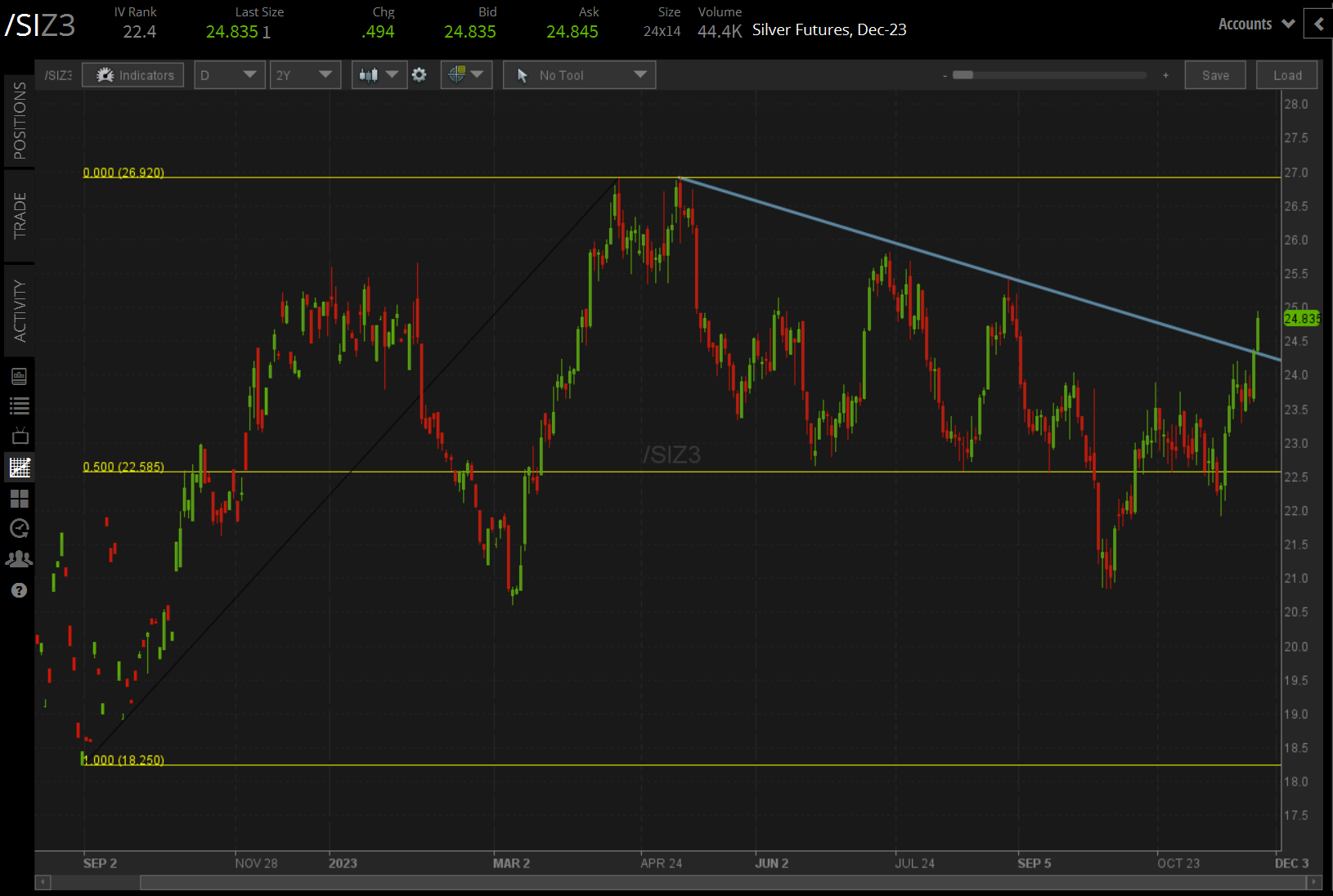Switch to the POSITIONS tab
The image size is (1333, 896).
click(x=20, y=121)
